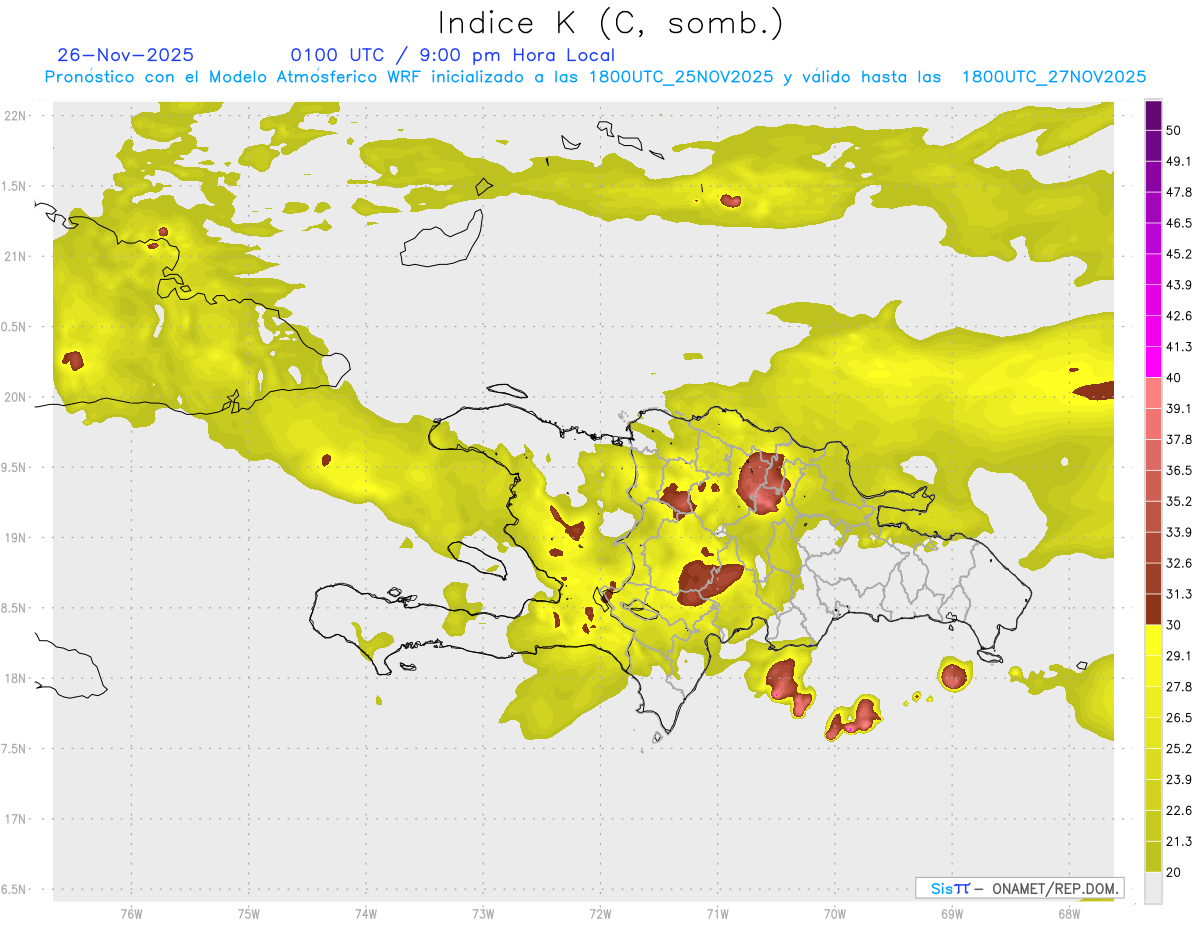Click the colorbar value "22.6"
The width and height of the screenshot is (1200, 927).
click(x=1179, y=811)
